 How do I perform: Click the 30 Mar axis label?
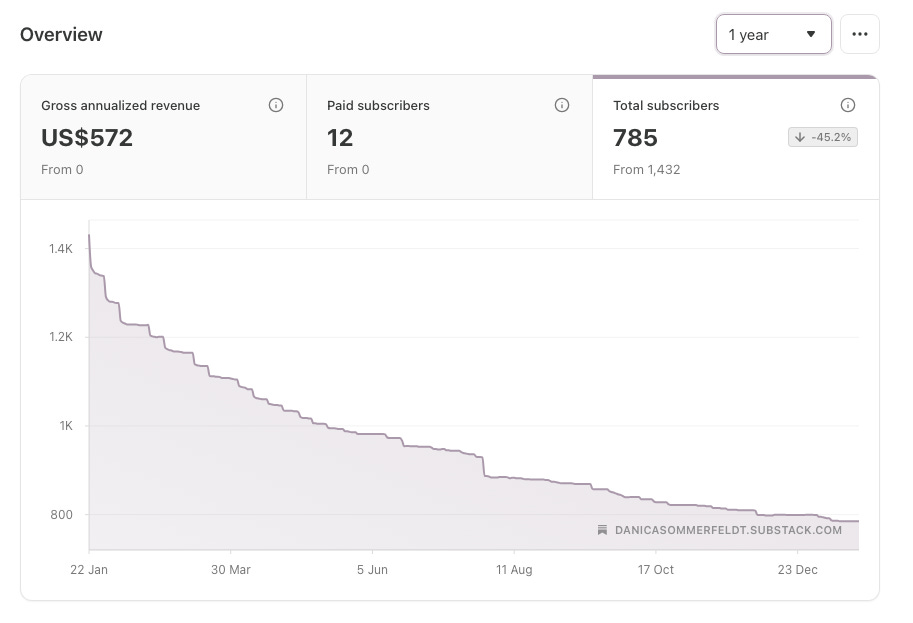(231, 569)
